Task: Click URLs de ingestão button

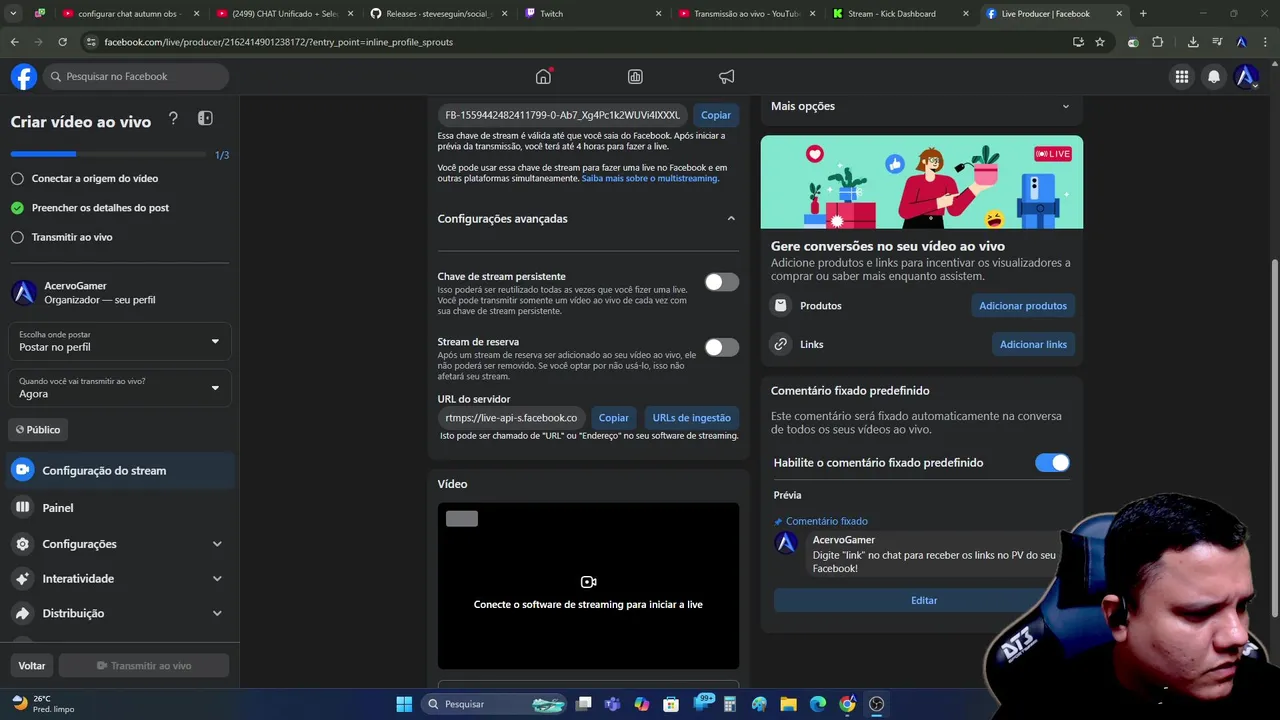Action: pos(691,418)
